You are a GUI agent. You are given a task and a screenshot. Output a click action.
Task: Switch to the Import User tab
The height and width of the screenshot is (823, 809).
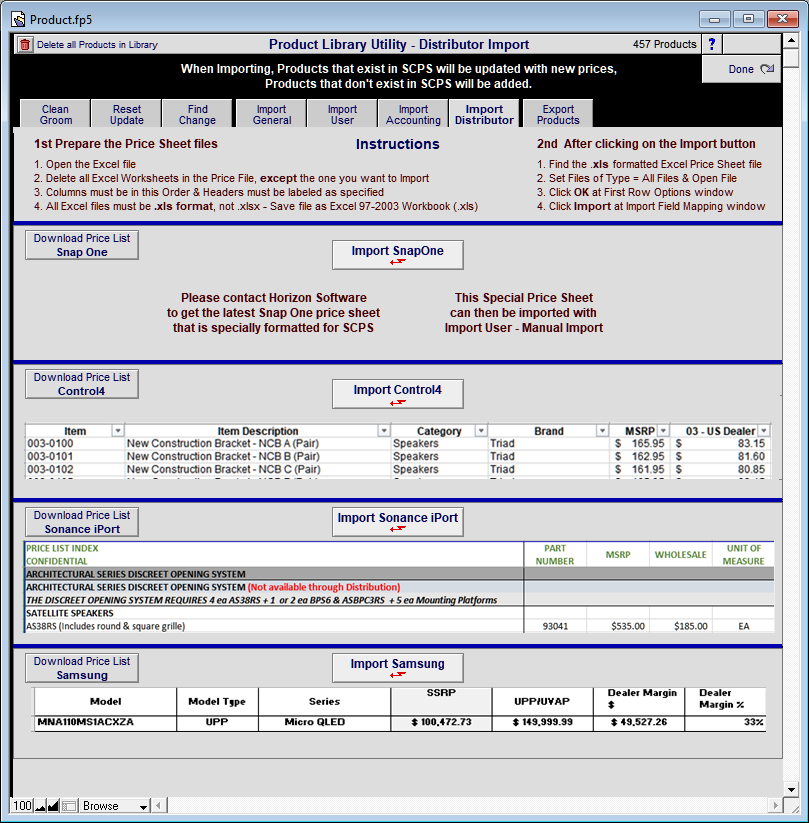pyautogui.click(x=342, y=114)
